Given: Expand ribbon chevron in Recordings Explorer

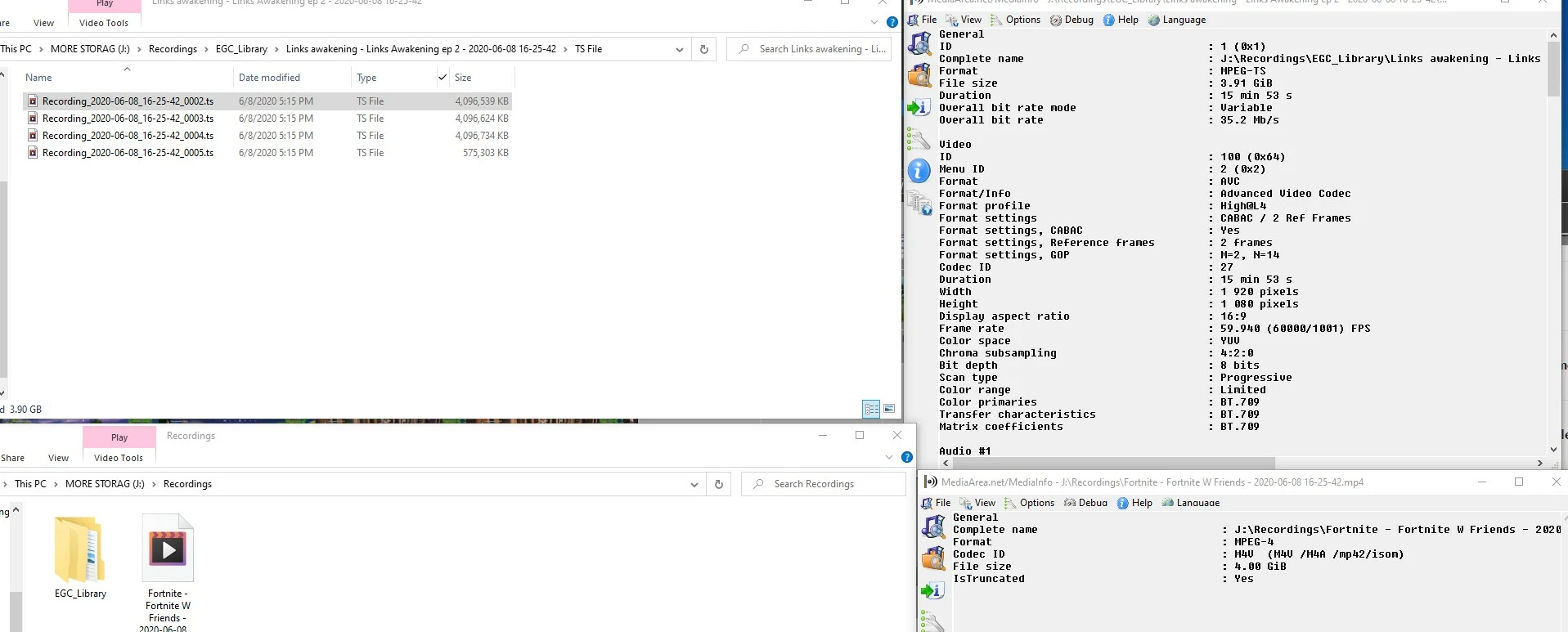Looking at the screenshot, I should [889, 457].
